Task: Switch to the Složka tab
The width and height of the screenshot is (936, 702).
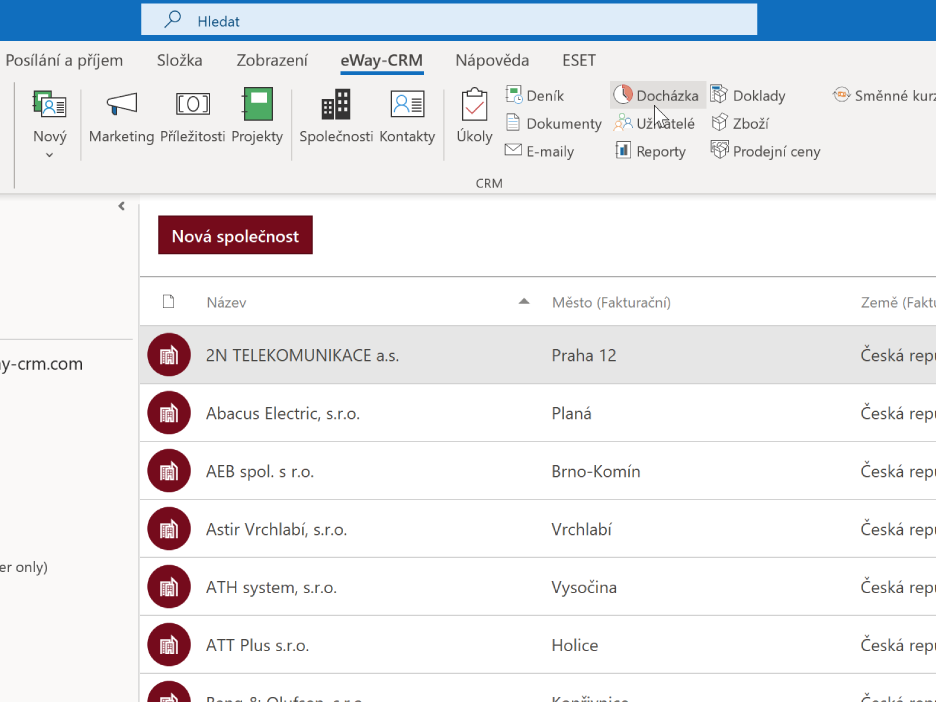Action: tap(180, 60)
